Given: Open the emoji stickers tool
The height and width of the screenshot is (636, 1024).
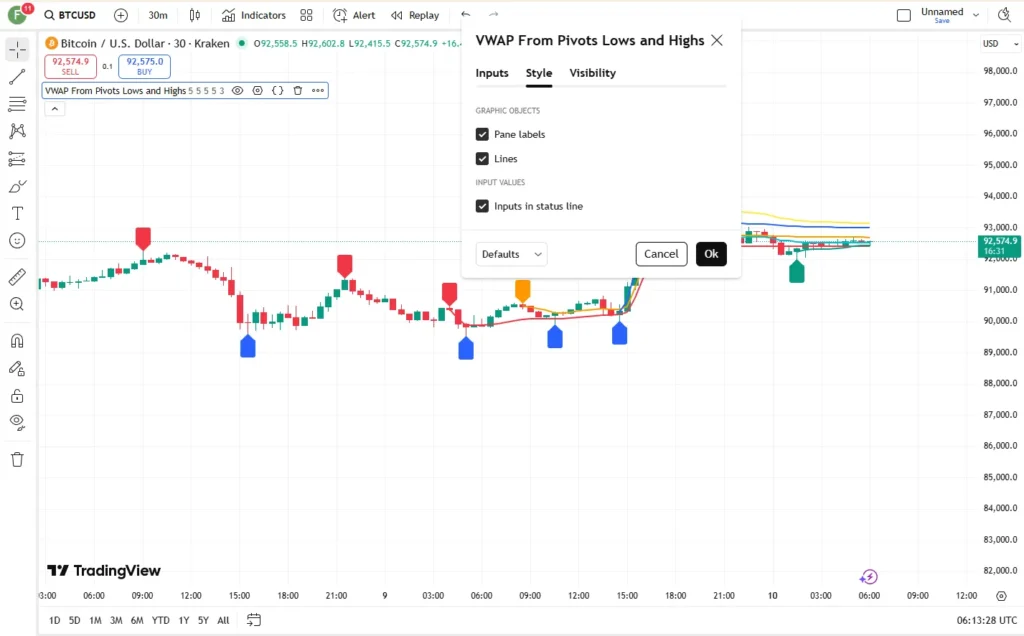Looking at the screenshot, I should click(x=17, y=241).
